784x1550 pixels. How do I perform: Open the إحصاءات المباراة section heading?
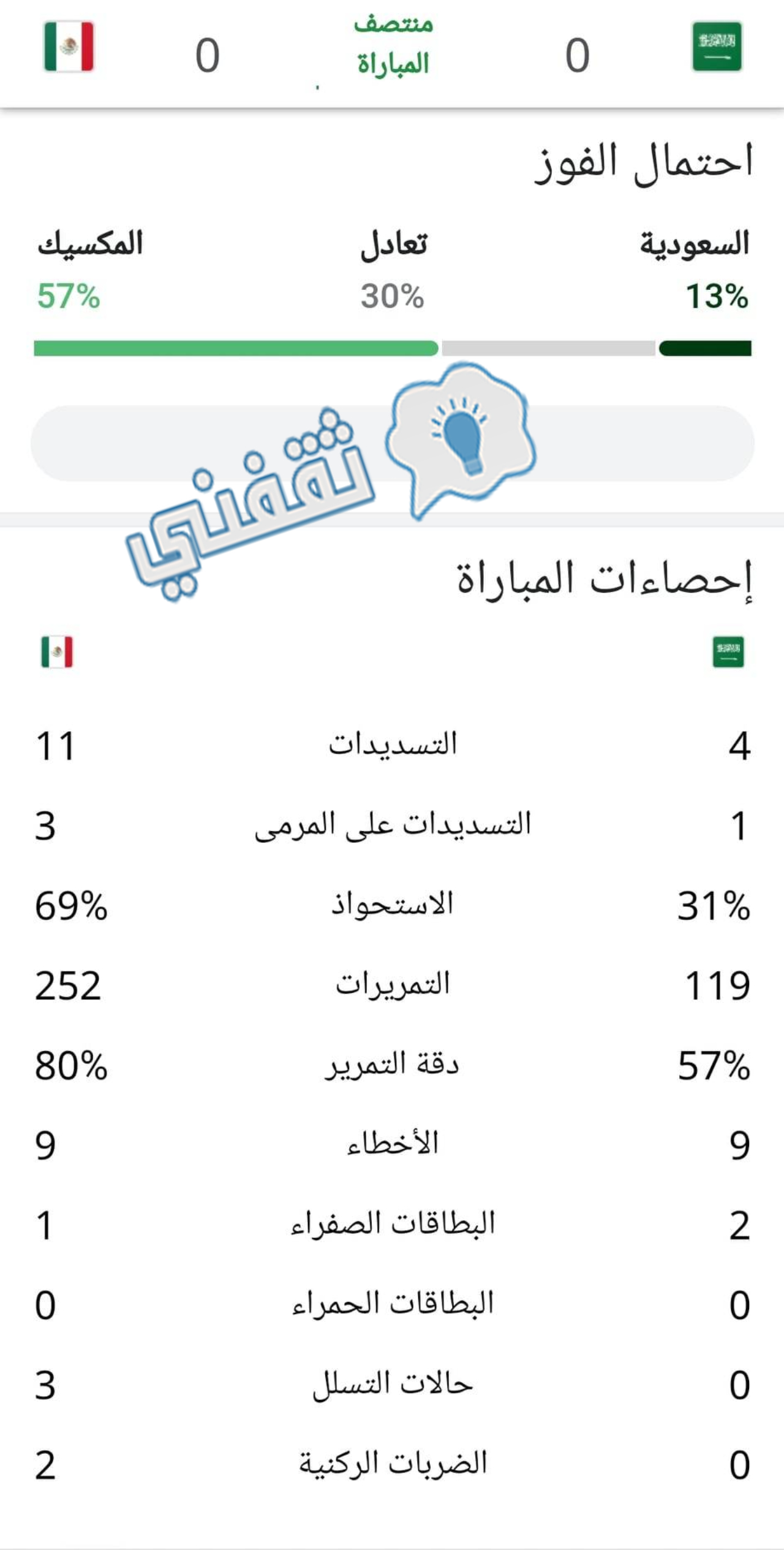(x=604, y=580)
